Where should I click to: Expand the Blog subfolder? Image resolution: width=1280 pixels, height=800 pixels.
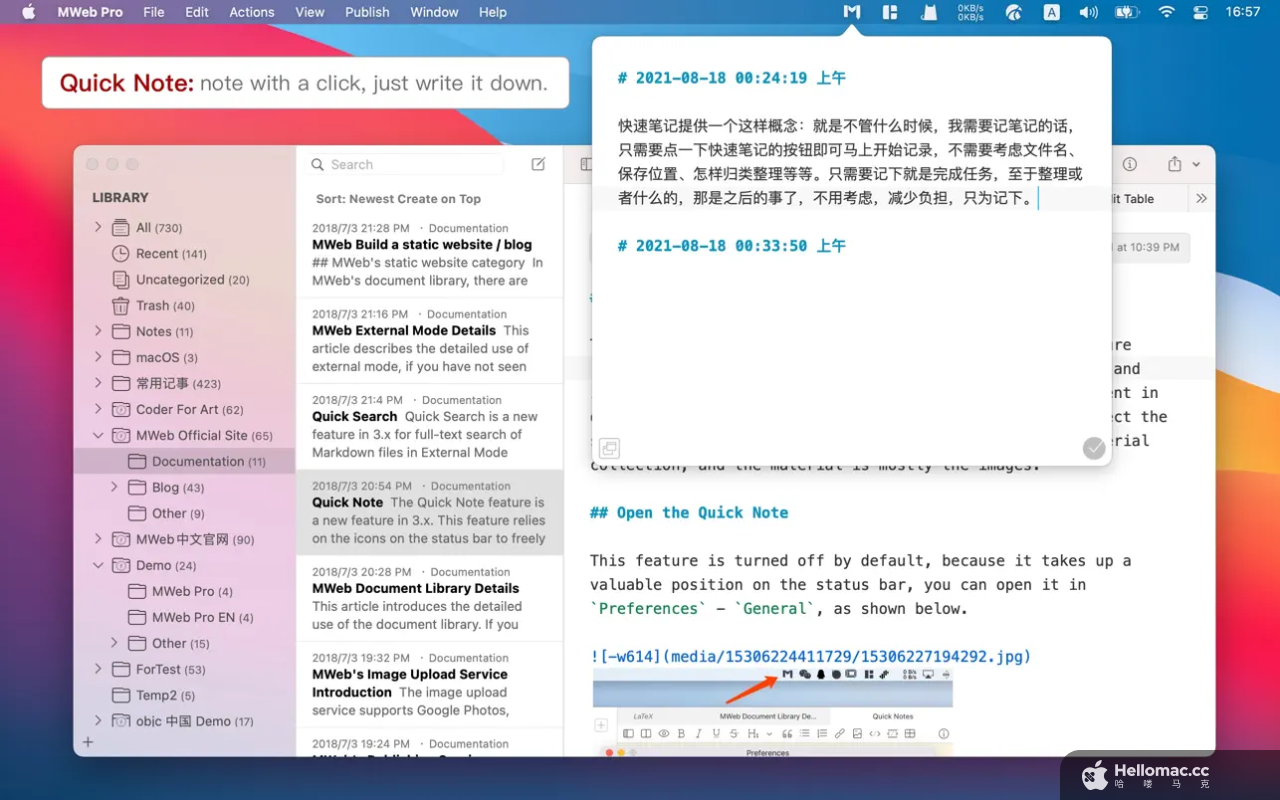114,487
